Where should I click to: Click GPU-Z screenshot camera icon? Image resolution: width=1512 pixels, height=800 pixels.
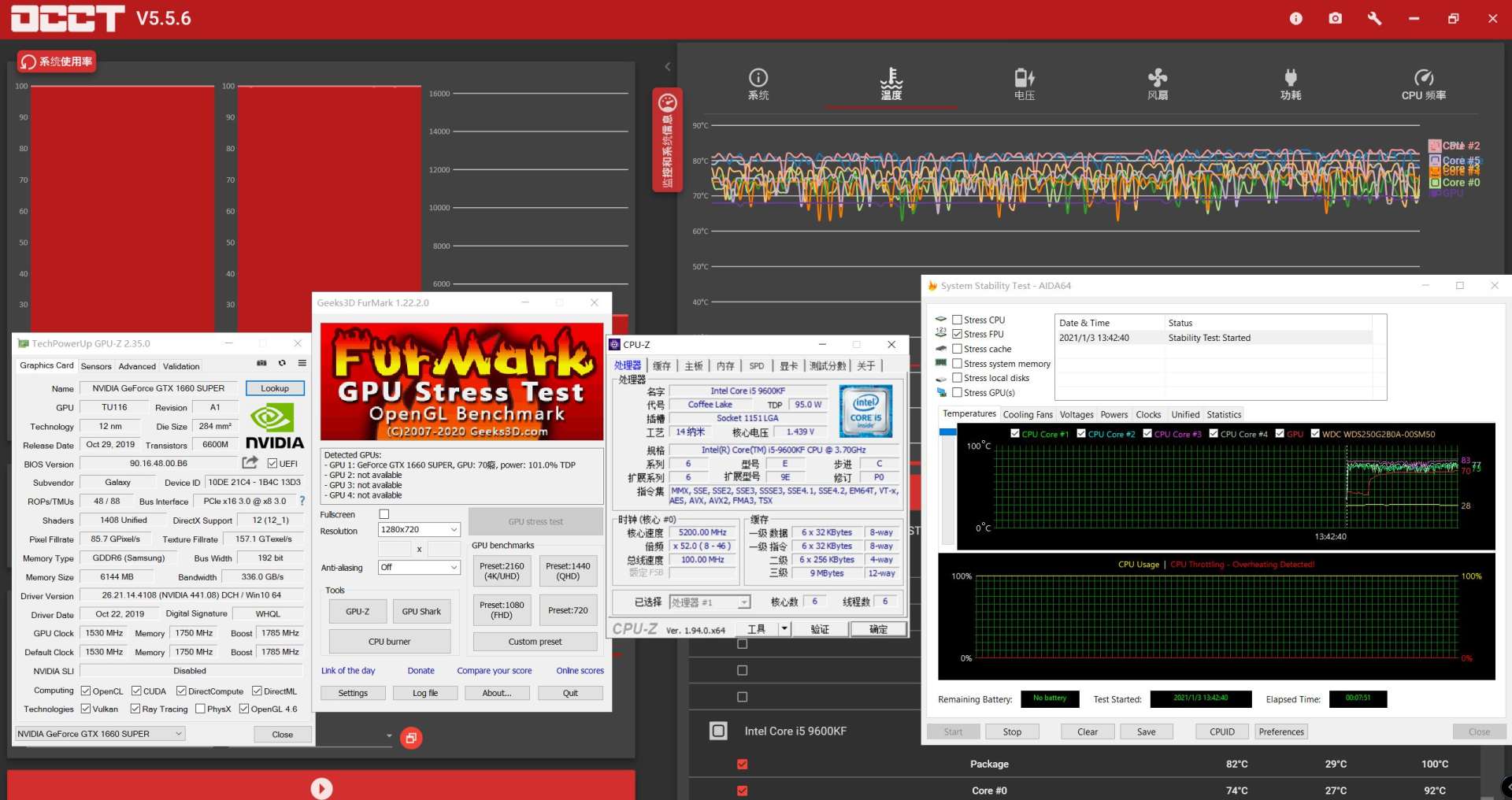(261, 363)
